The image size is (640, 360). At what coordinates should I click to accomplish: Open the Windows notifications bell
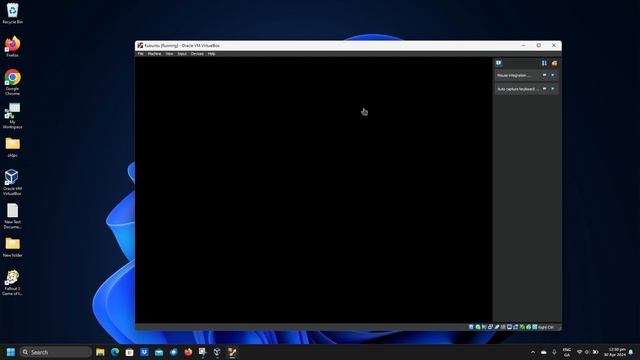point(631,352)
